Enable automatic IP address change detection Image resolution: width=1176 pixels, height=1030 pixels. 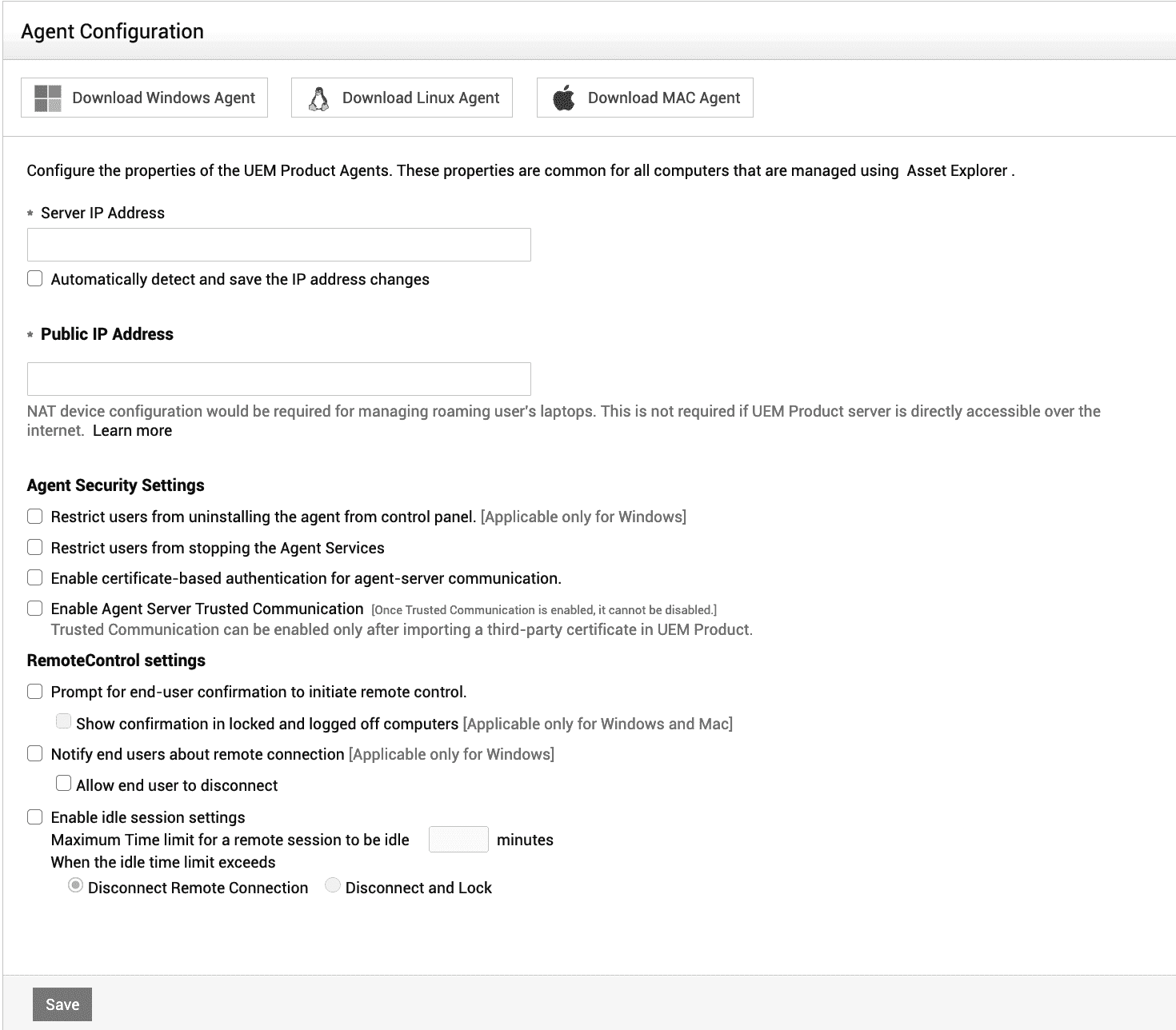(35, 279)
